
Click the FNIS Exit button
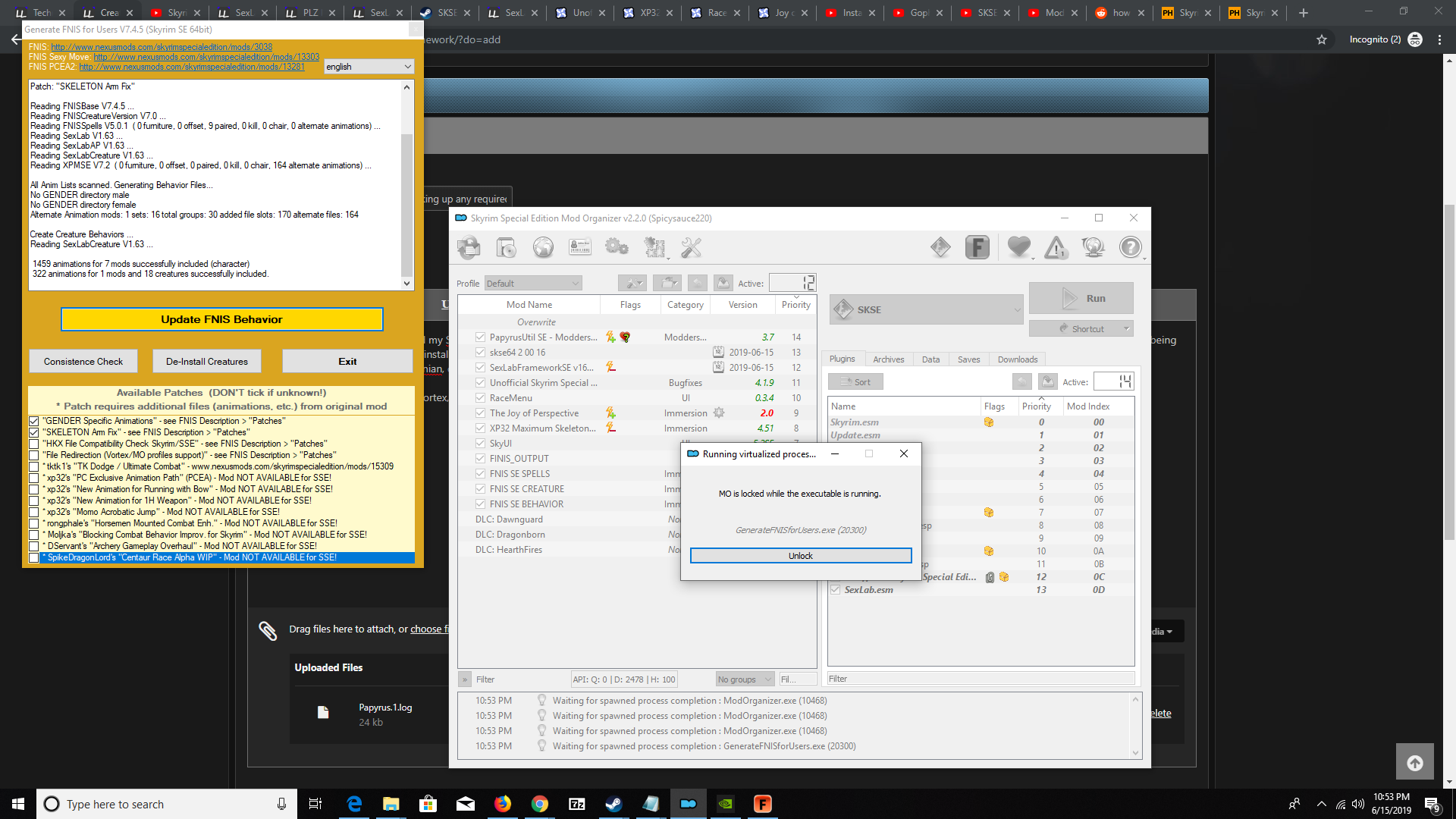pos(347,362)
